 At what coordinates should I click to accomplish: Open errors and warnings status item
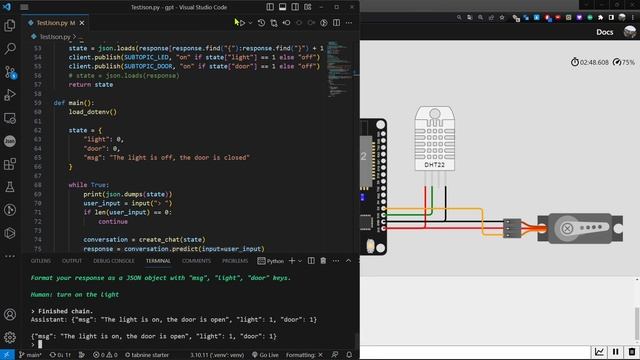(105, 355)
